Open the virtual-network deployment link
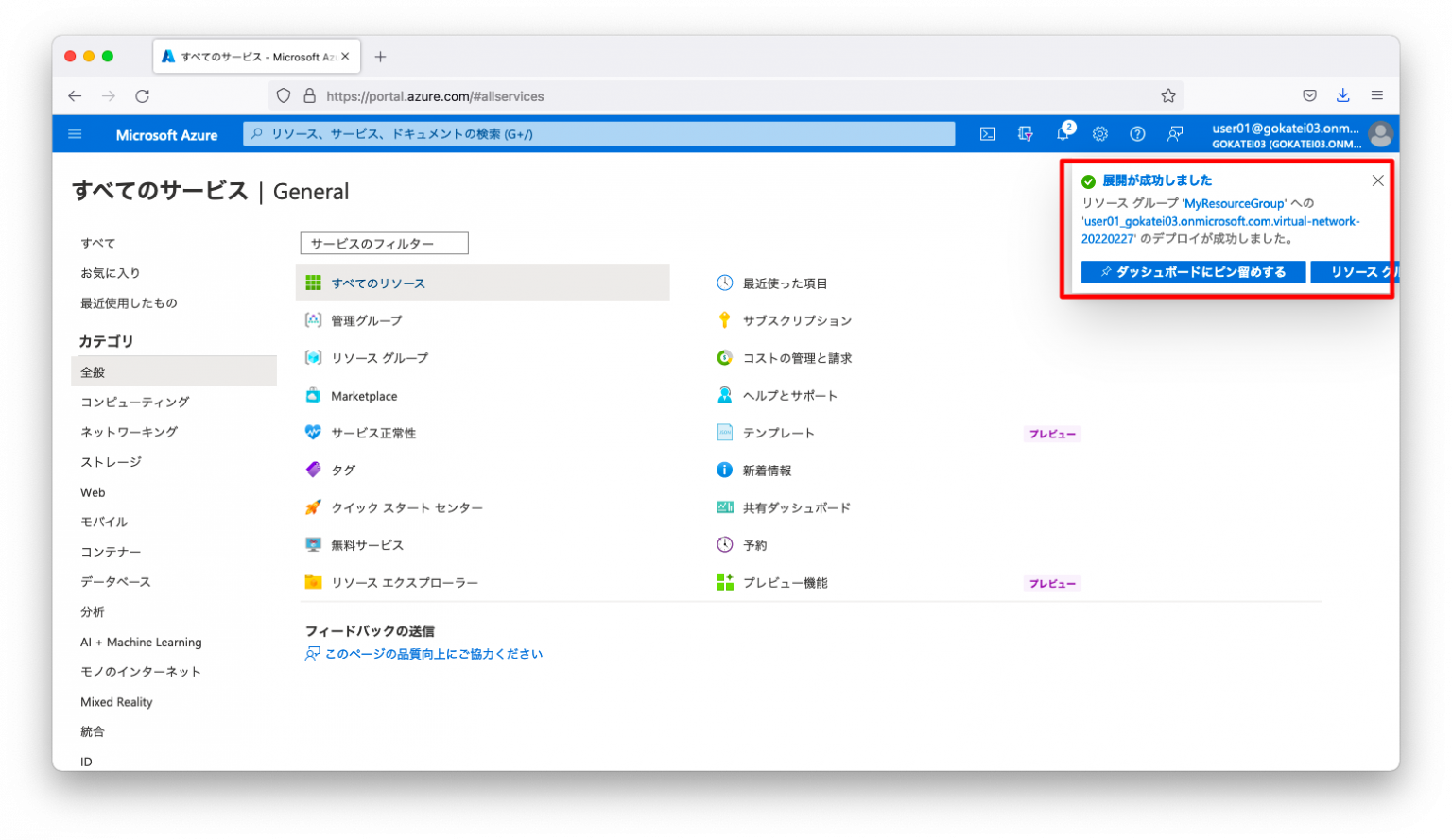The height and width of the screenshot is (840, 1452). [1220, 230]
